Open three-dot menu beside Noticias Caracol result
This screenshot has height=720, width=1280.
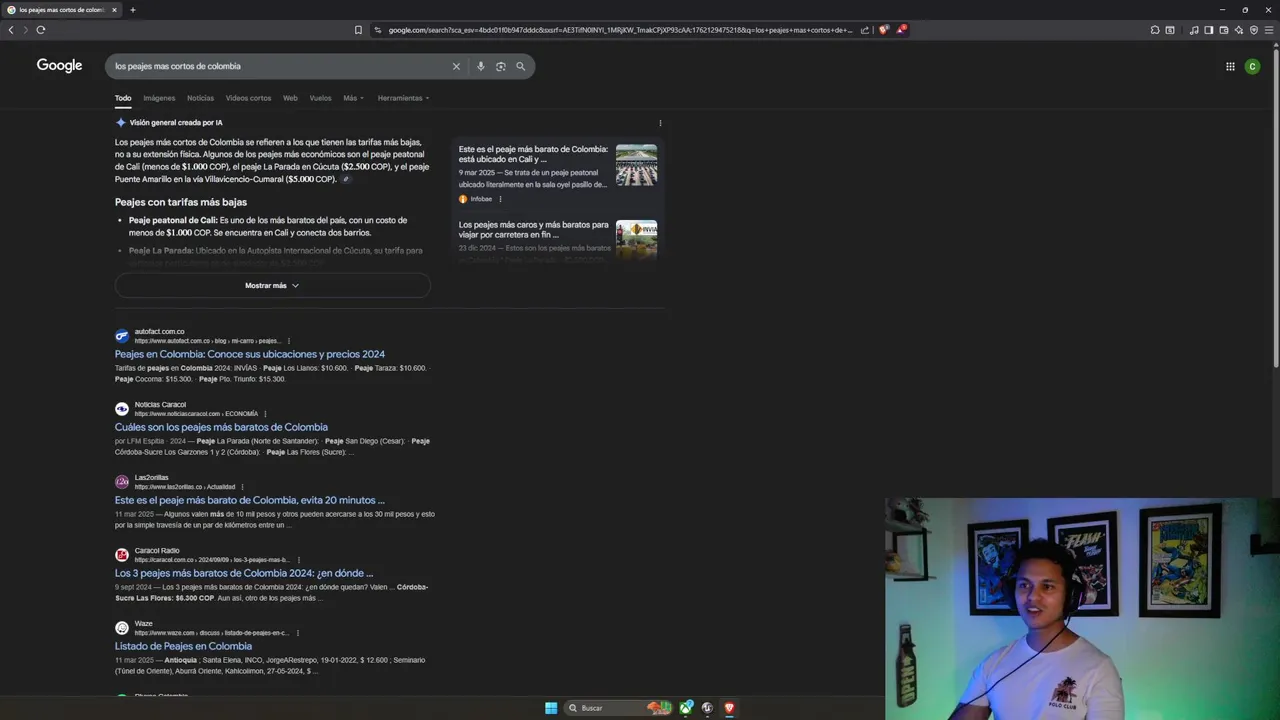(265, 414)
